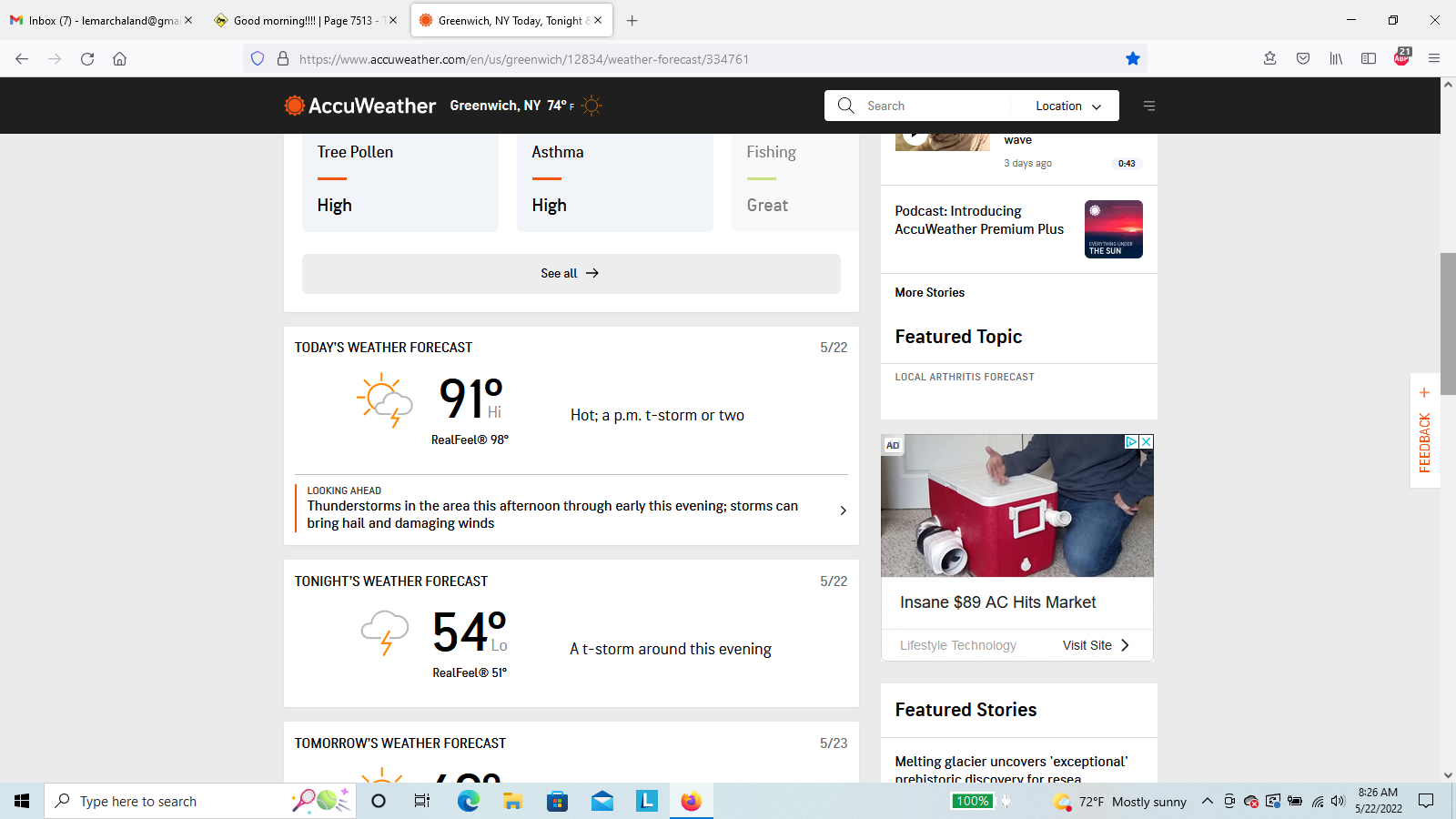Expand the Location dropdown

(x=1067, y=106)
